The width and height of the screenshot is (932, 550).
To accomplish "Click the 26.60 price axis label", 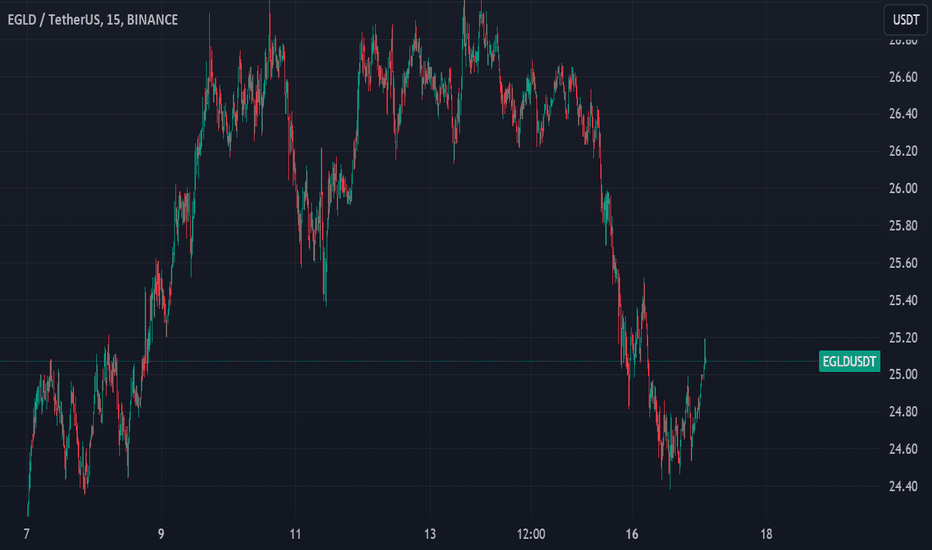I will click(x=903, y=77).
